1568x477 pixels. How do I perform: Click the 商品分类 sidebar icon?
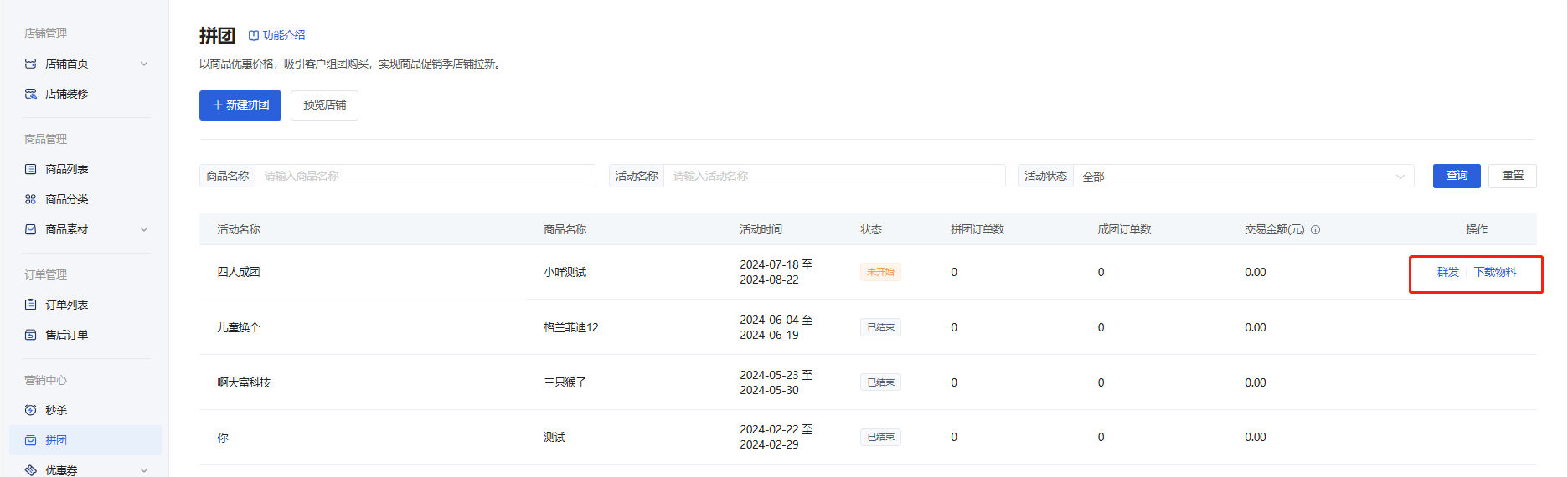pos(31,199)
